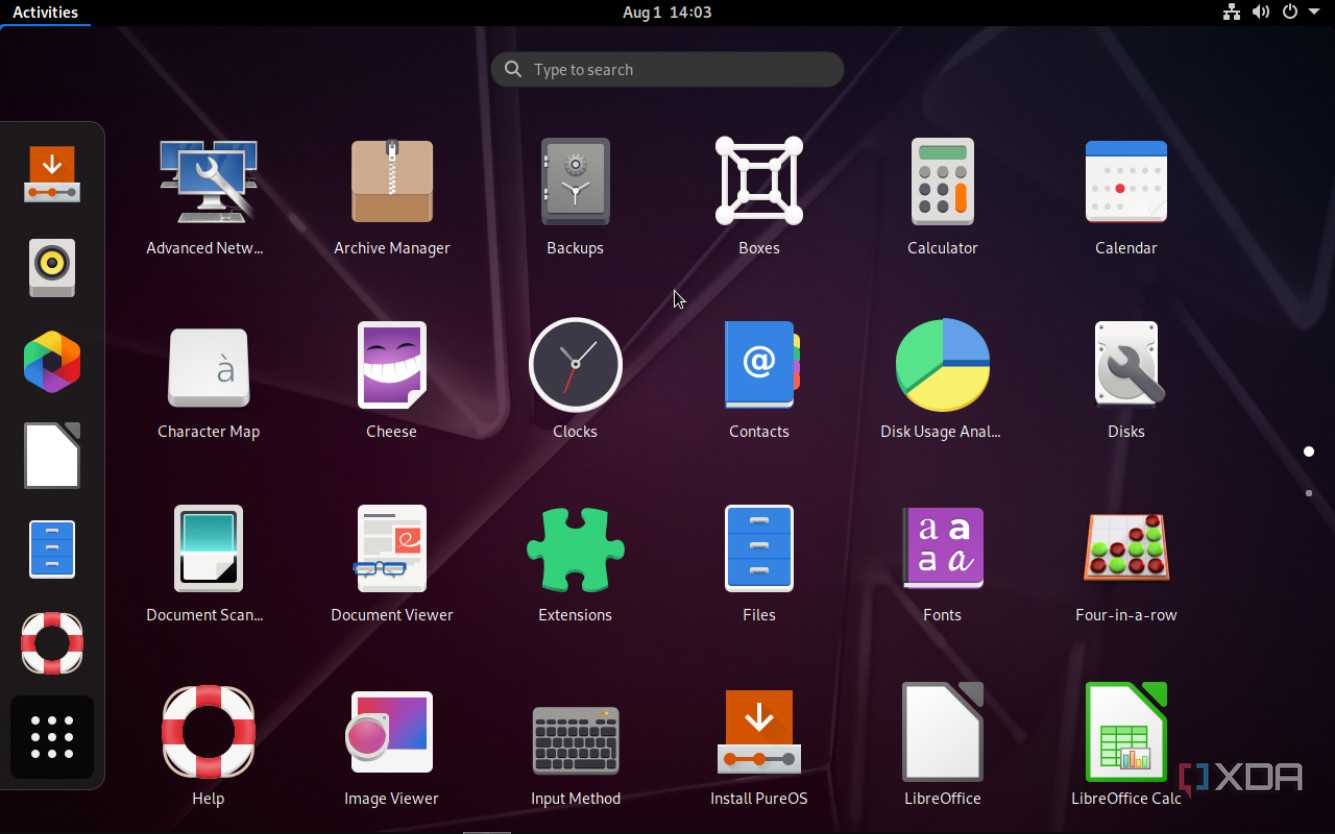Expand the system menu dropdown arrow
Image resolution: width=1335 pixels, height=834 pixels.
click(1314, 12)
